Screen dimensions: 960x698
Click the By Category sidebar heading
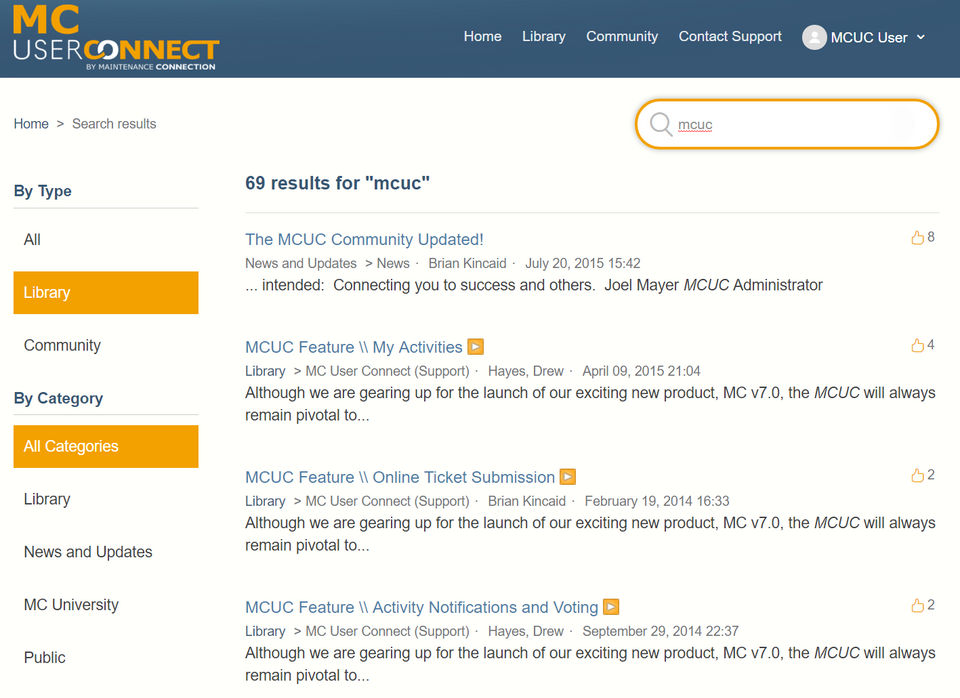pos(58,399)
